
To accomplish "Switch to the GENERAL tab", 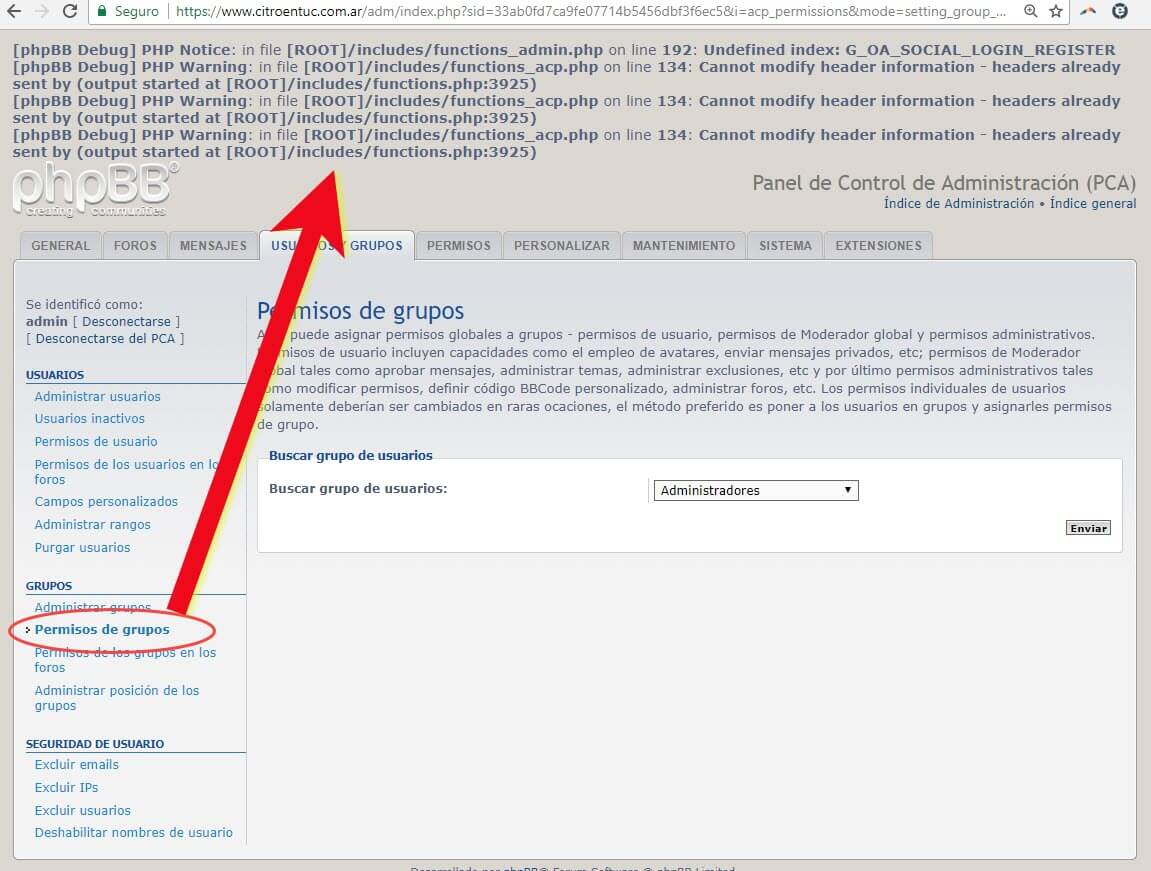I will click(60, 245).
